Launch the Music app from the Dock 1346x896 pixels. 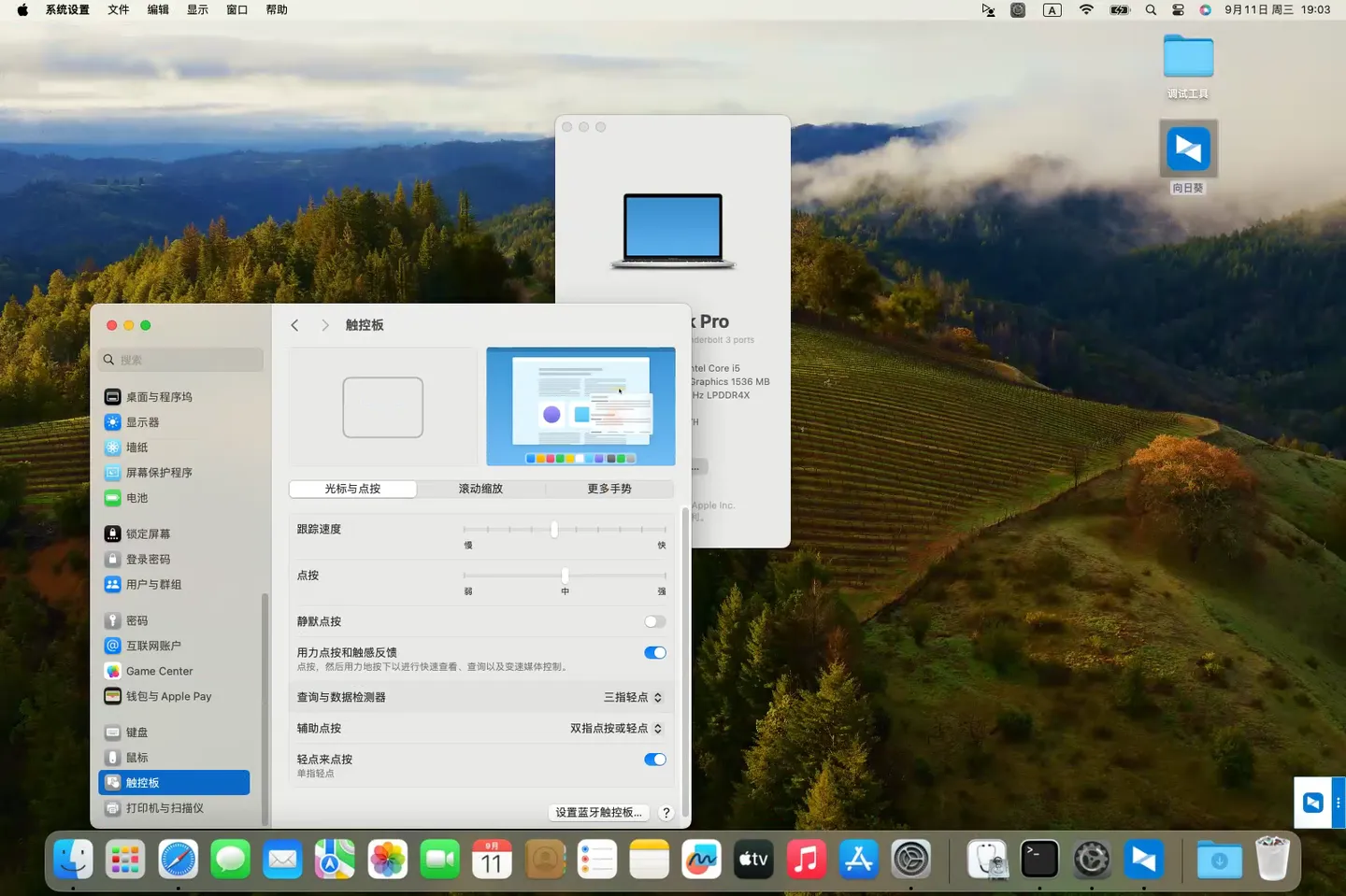coord(807,859)
